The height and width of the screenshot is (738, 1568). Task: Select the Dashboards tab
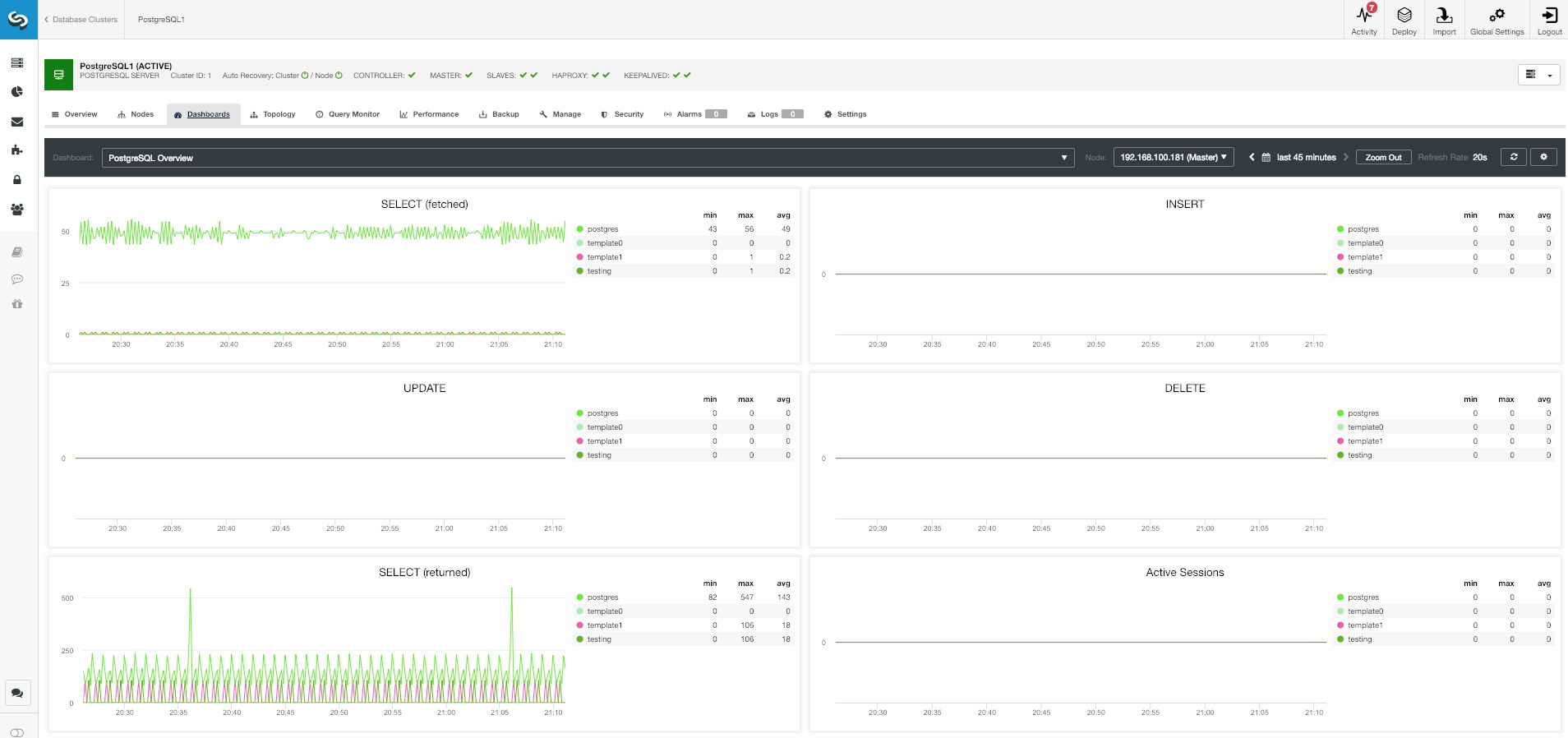coord(203,114)
